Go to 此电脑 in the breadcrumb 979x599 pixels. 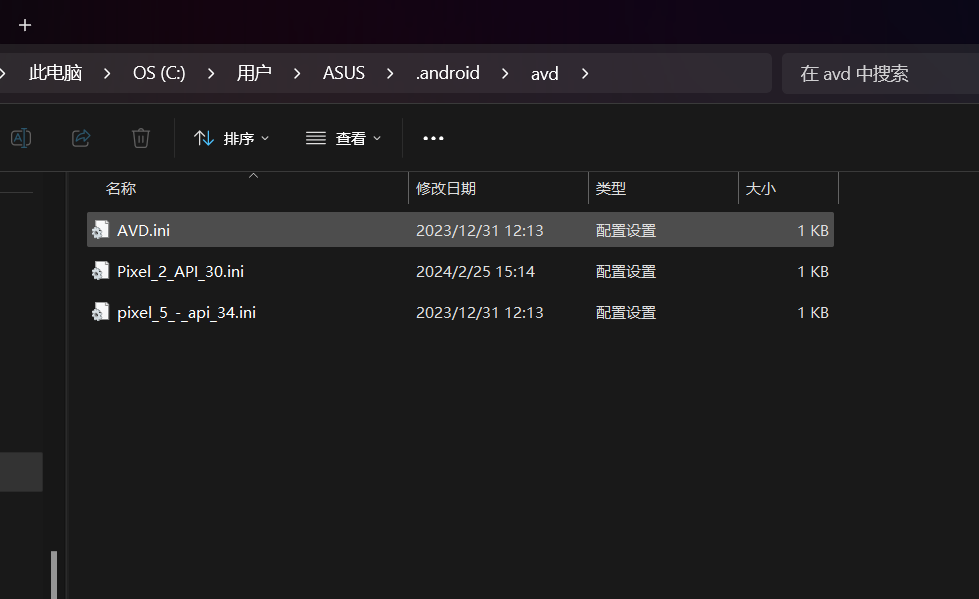[x=56, y=73]
